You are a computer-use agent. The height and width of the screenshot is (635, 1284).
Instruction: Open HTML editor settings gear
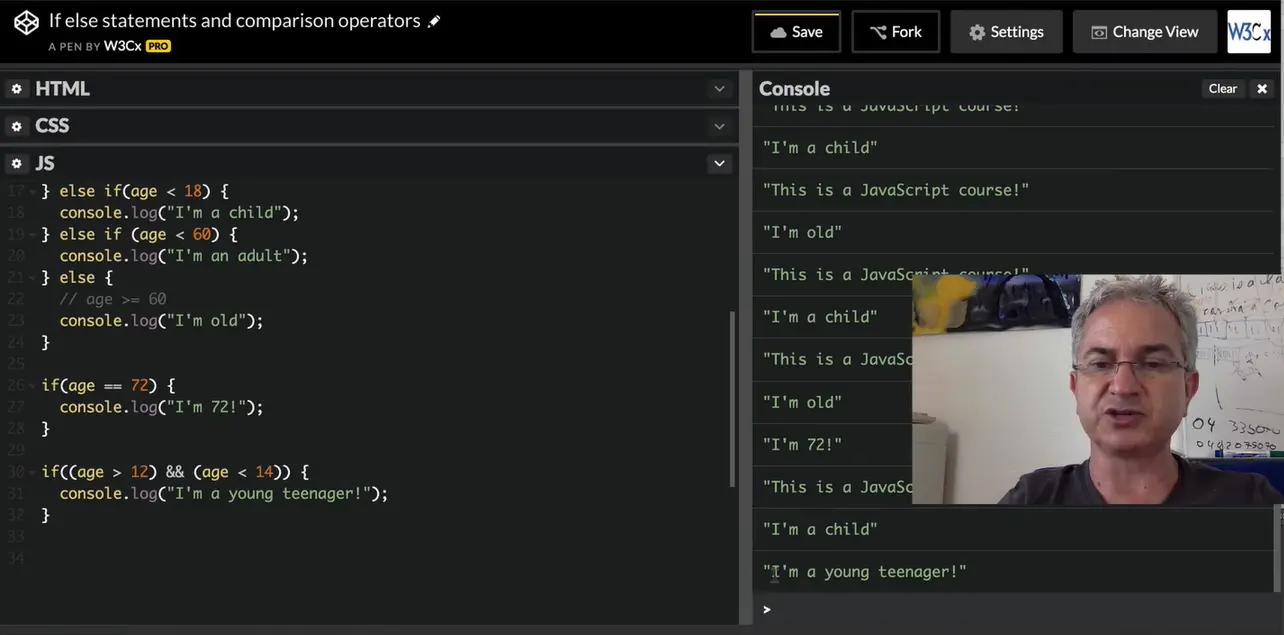click(17, 89)
